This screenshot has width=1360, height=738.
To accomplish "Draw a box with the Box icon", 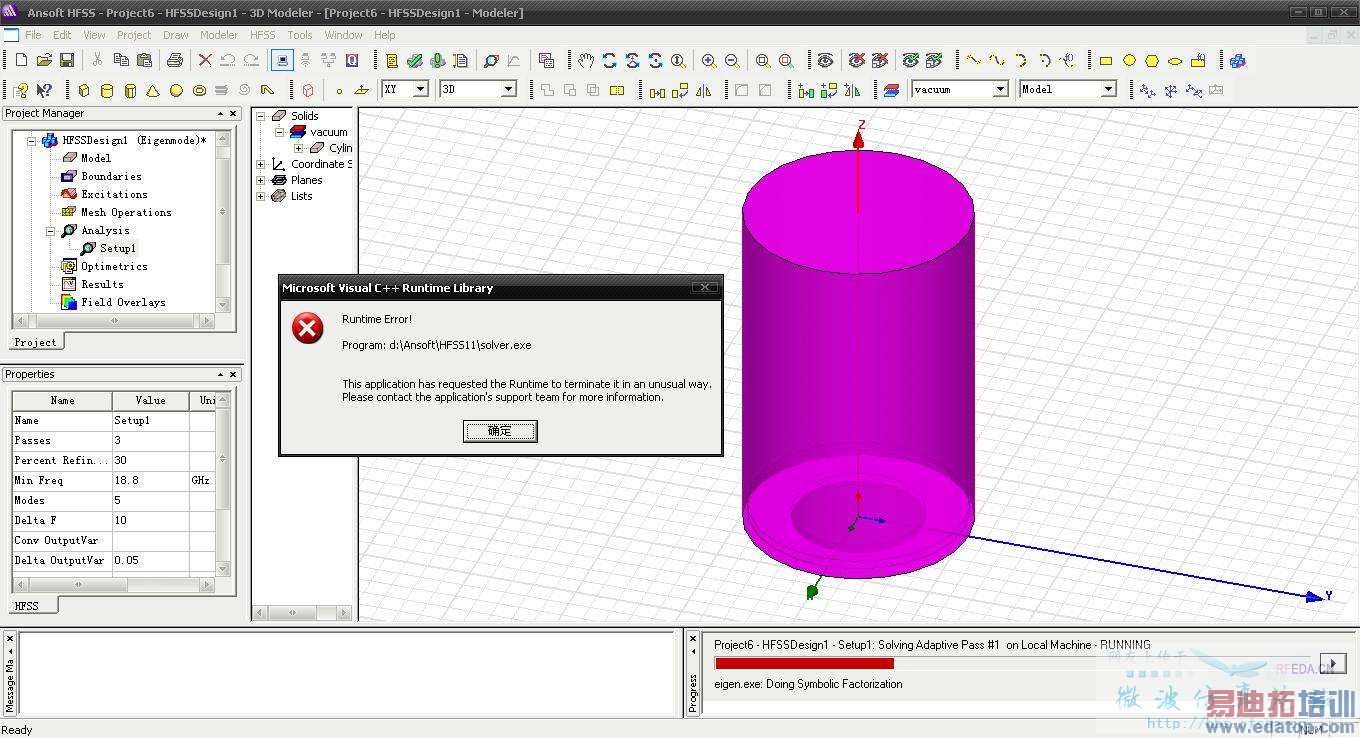I will [x=84, y=90].
